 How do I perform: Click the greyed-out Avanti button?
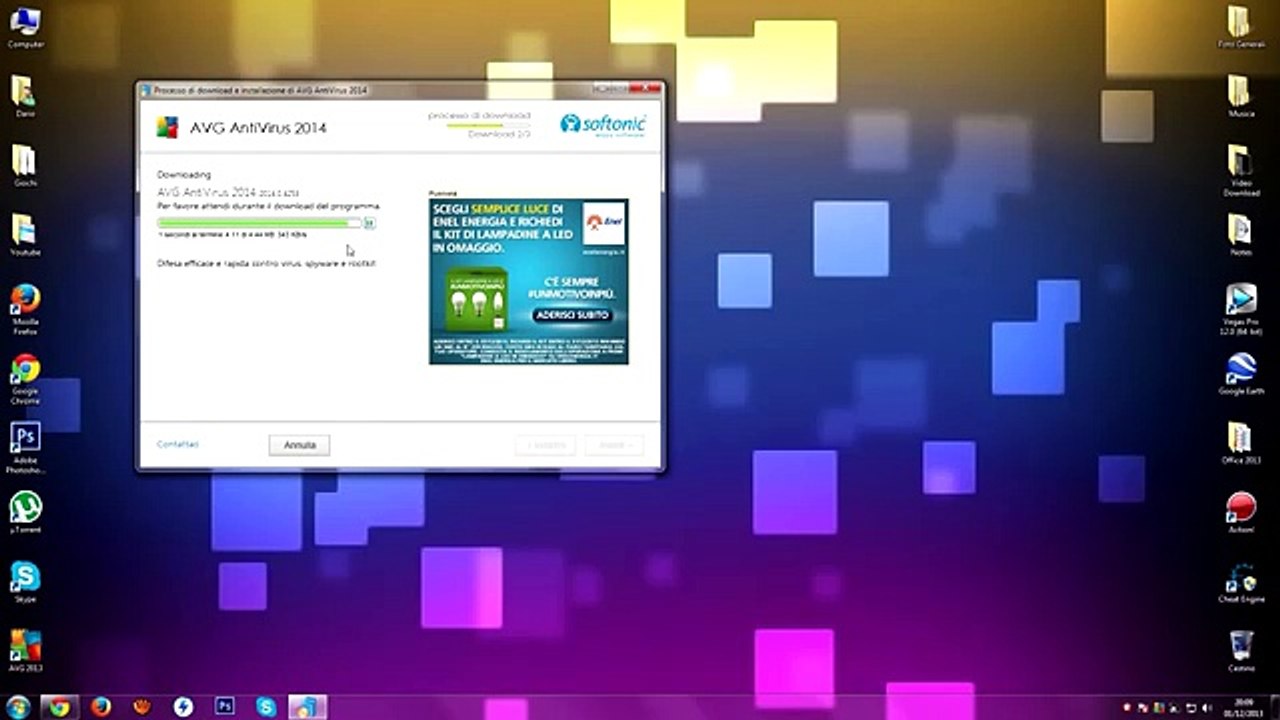(614, 445)
